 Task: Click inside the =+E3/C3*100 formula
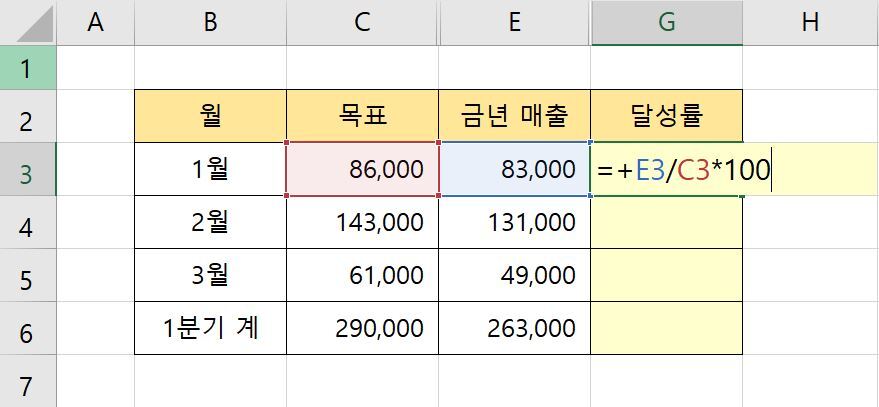pos(684,170)
